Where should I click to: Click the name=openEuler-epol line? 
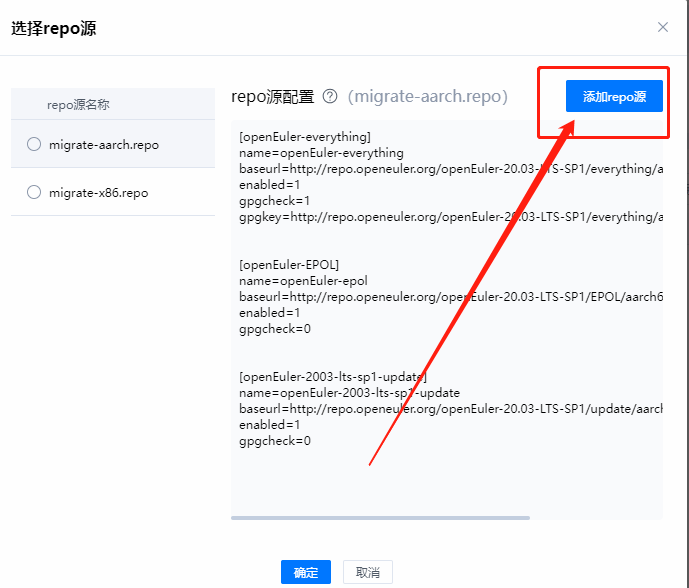(x=303, y=281)
